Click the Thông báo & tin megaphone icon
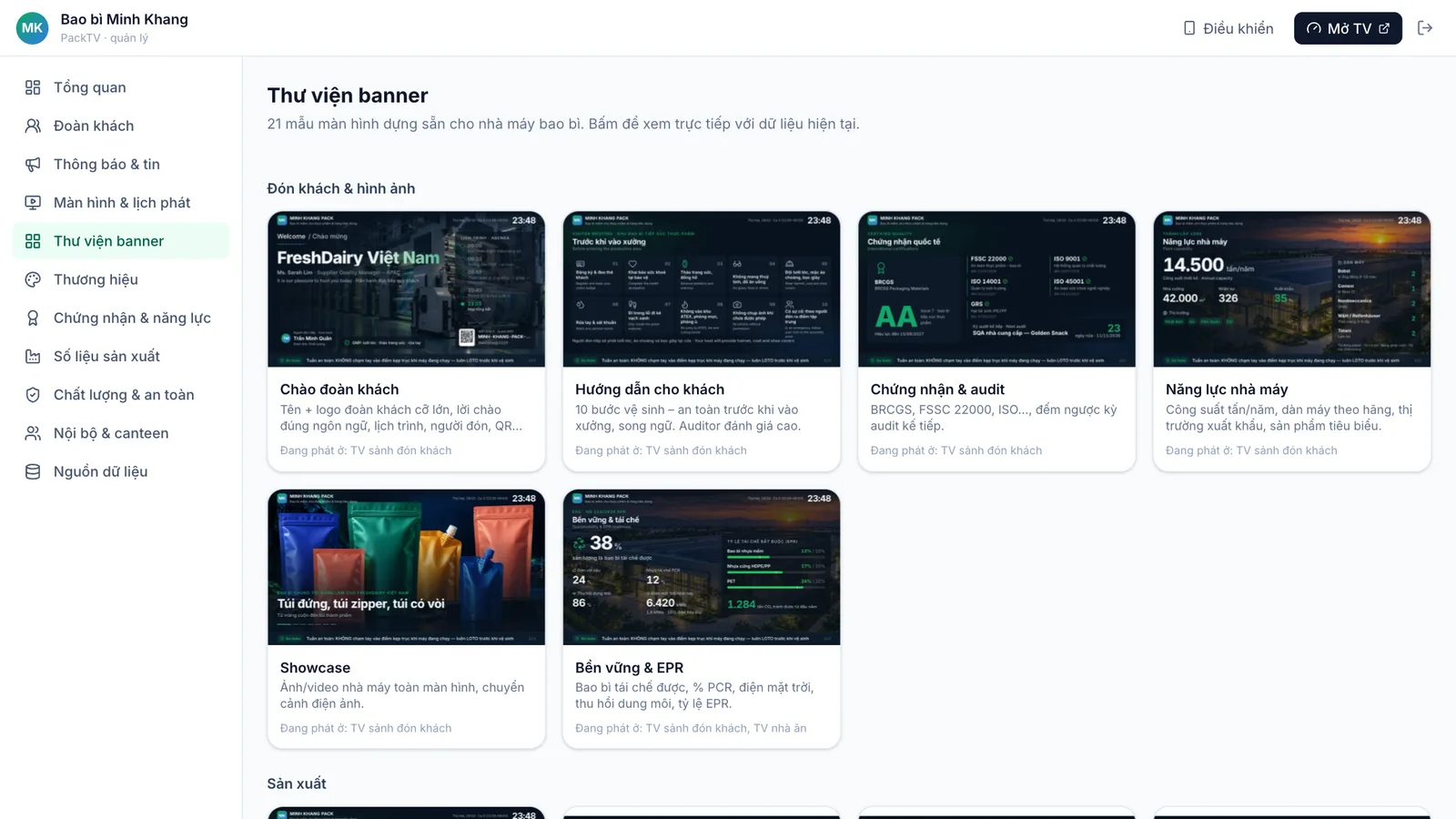Screen dimensions: 1456x819 33,164
